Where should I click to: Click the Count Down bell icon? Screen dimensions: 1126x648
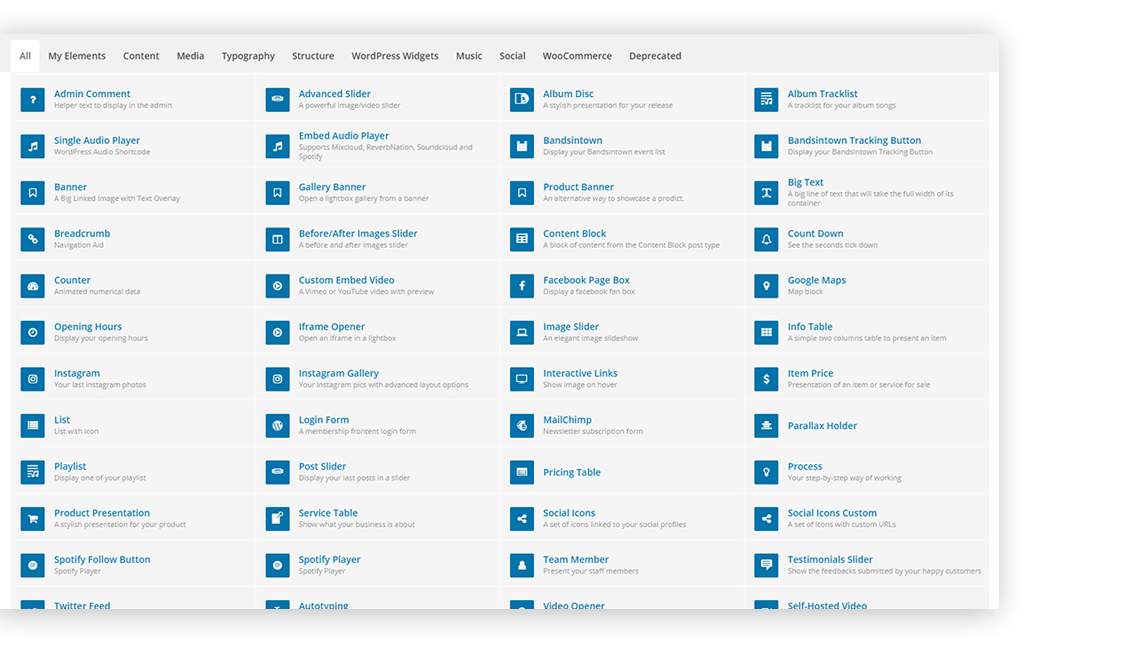766,239
